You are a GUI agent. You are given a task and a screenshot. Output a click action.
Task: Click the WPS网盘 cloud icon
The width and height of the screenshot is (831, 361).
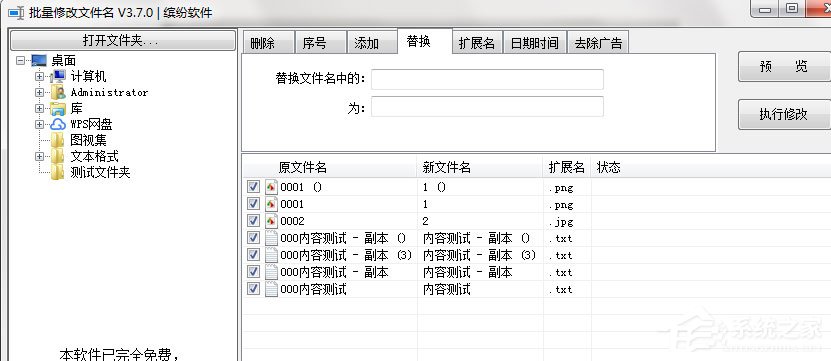click(x=58, y=125)
